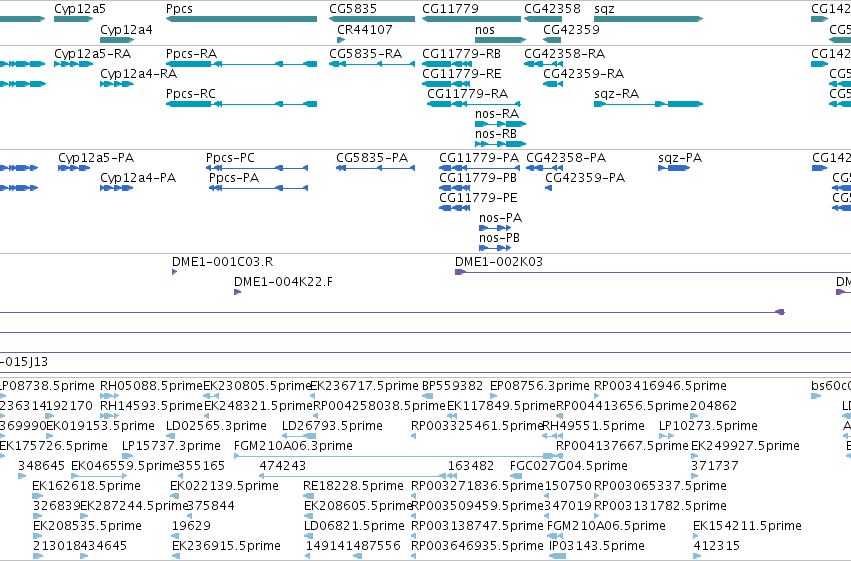Select the nos-PB protein label
This screenshot has width=851, height=561.
499,238
